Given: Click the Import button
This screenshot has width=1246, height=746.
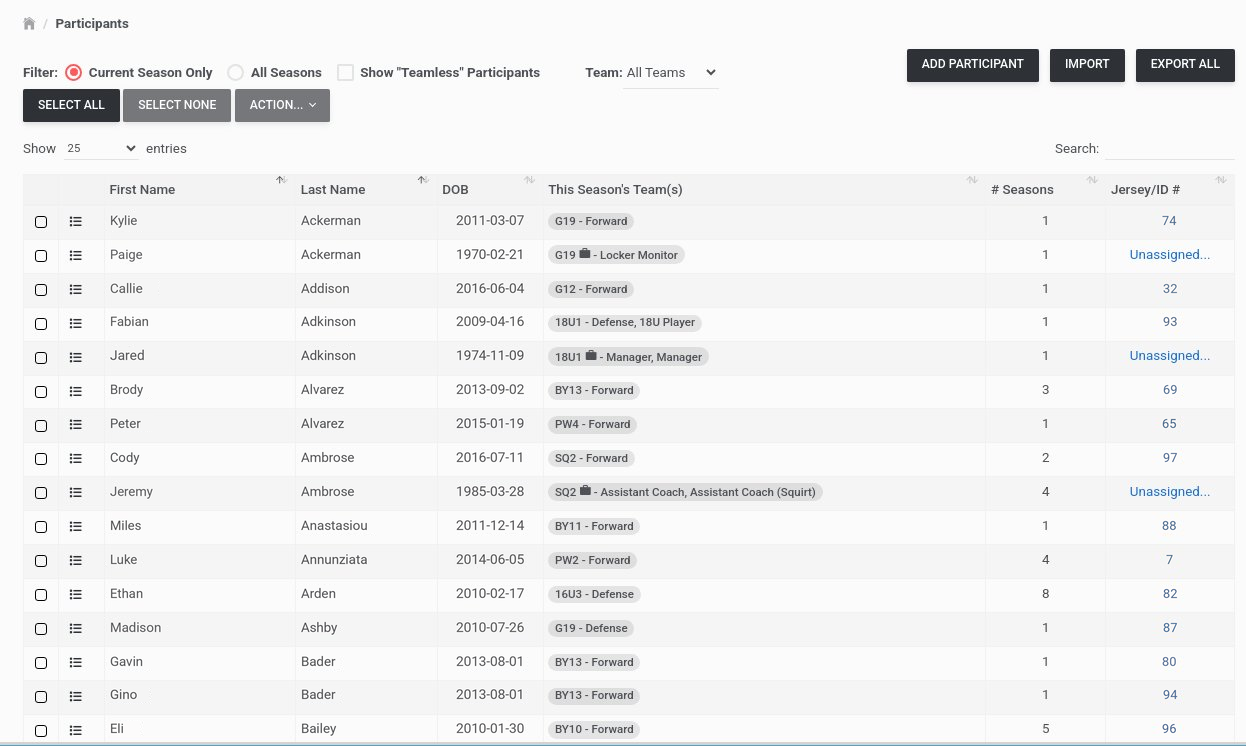Looking at the screenshot, I should coord(1087,65).
